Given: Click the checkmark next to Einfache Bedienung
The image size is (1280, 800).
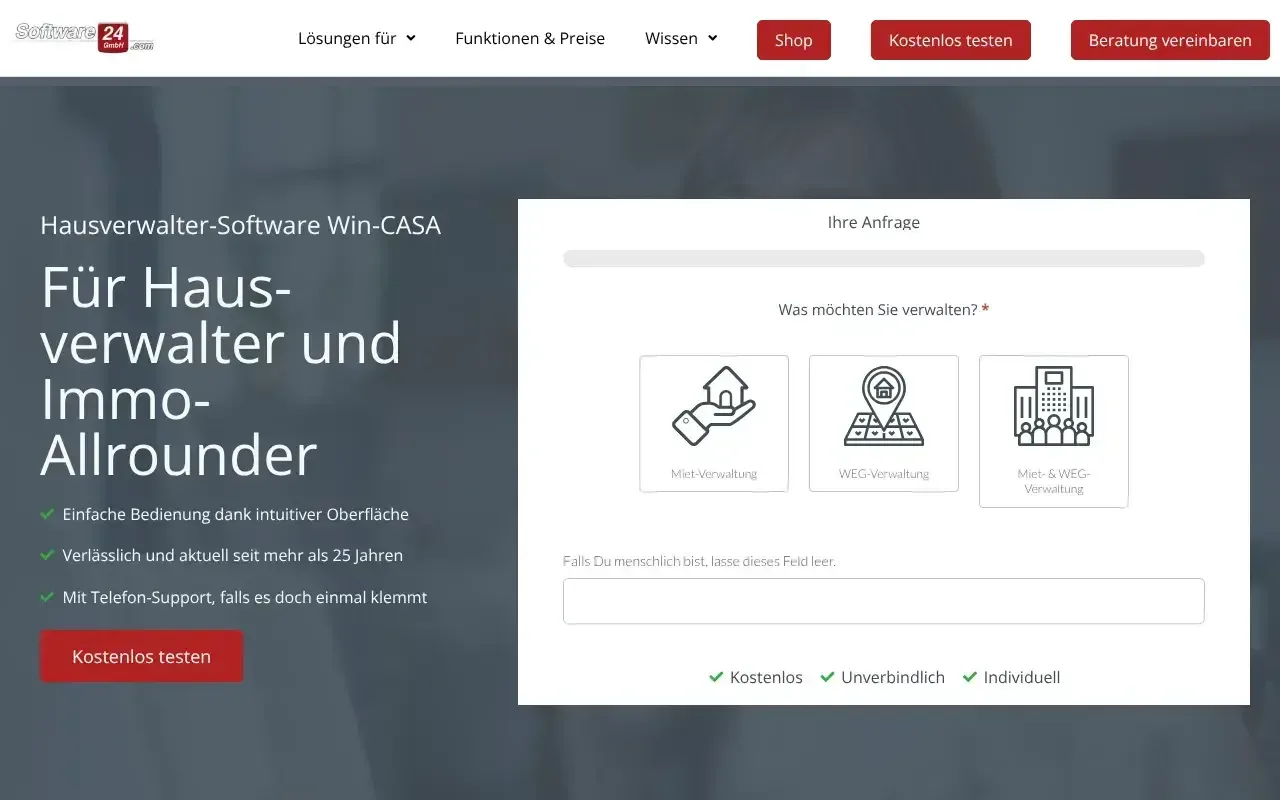Looking at the screenshot, I should tap(47, 514).
